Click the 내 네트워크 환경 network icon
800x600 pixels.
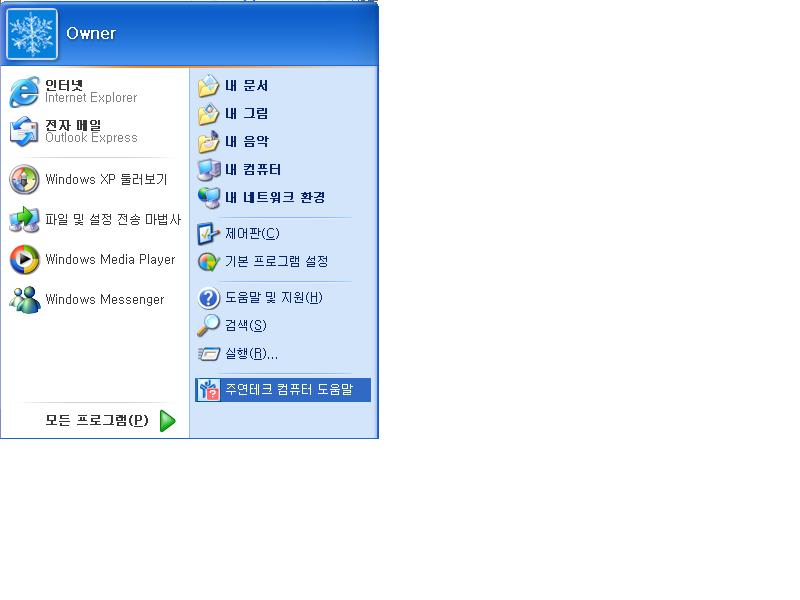[209, 197]
